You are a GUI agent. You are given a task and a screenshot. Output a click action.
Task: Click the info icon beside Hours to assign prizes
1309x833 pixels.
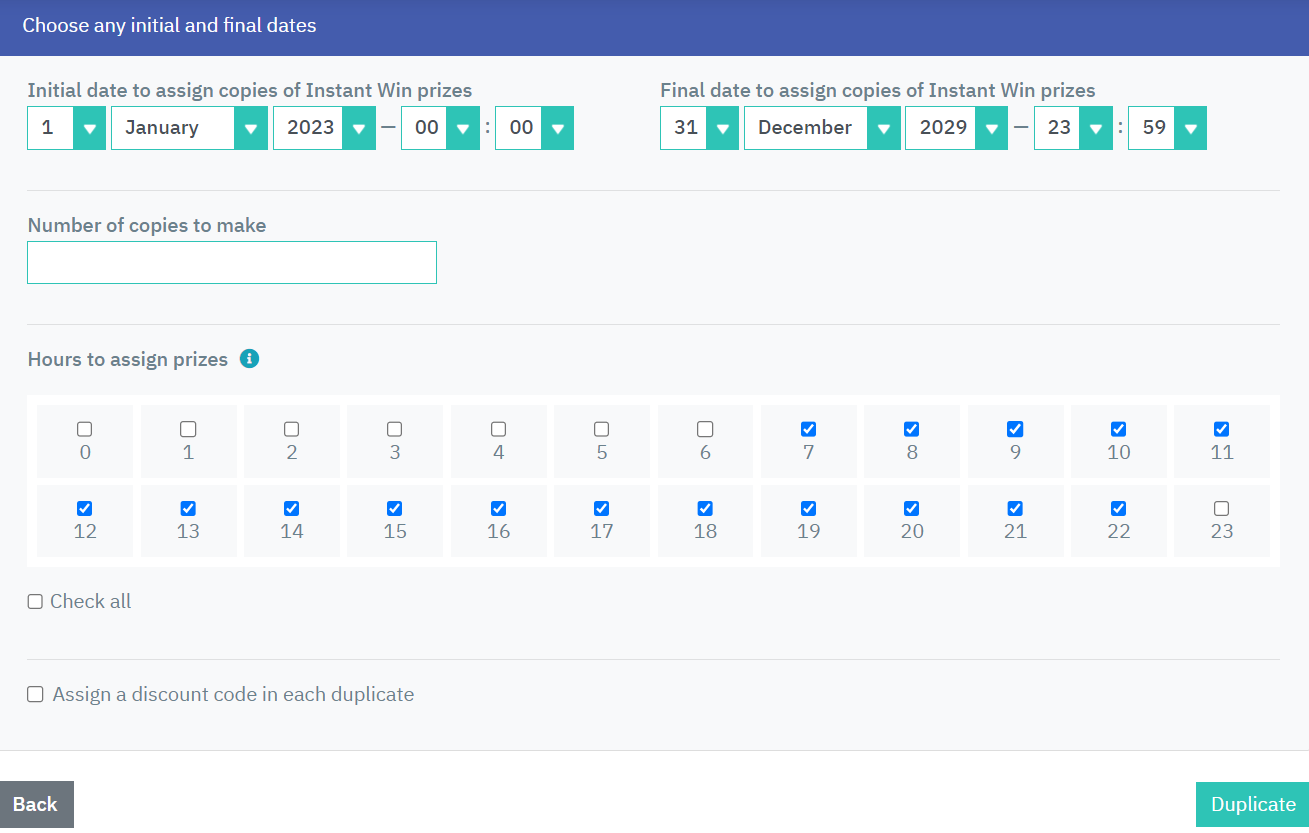(x=250, y=358)
